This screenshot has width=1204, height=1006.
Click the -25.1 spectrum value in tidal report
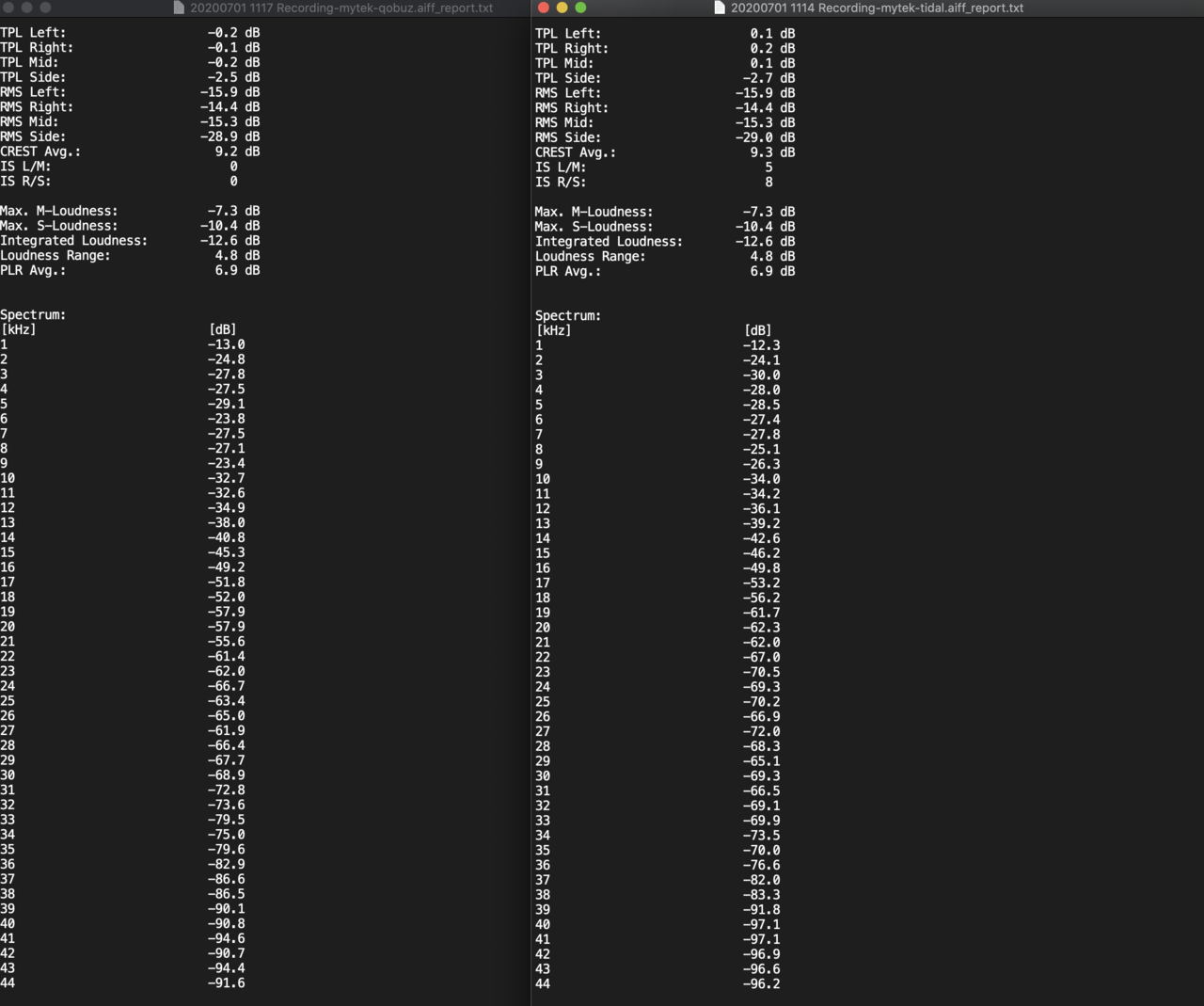coord(761,450)
